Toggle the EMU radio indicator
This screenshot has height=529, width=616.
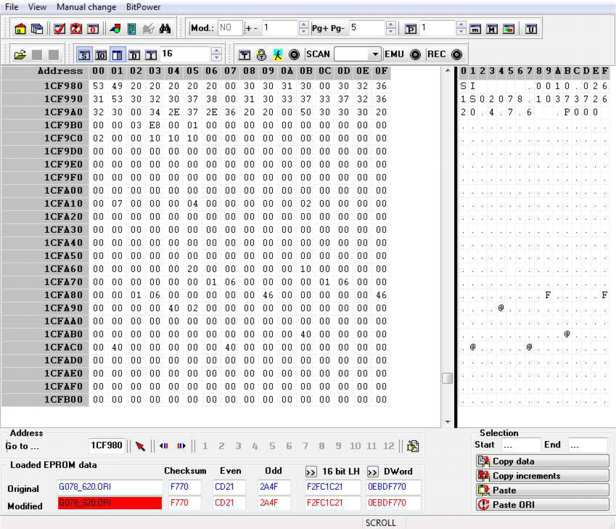click(414, 54)
